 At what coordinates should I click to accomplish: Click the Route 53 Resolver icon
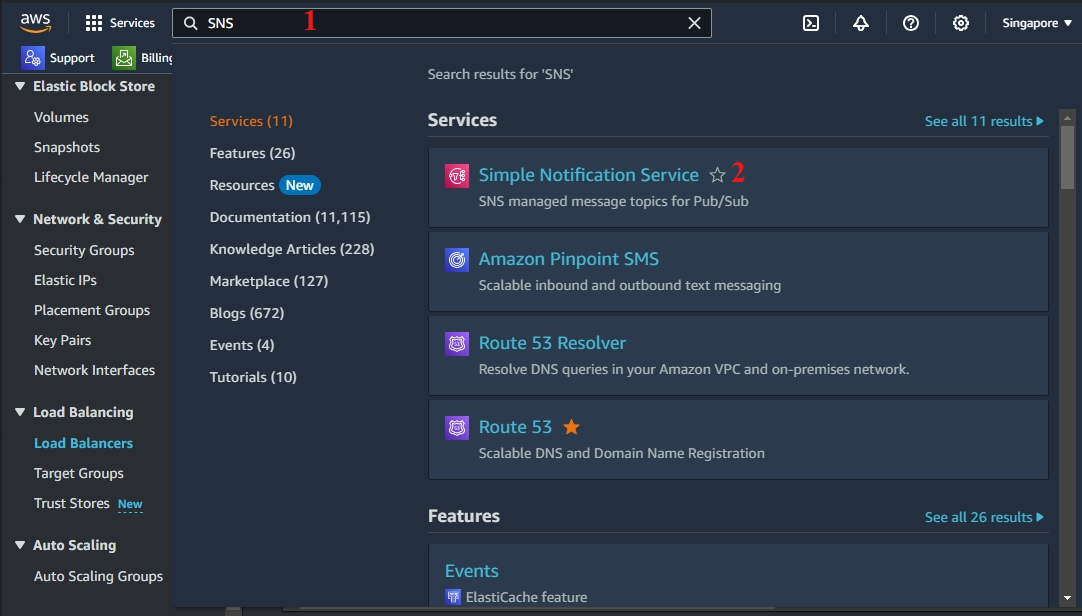click(457, 344)
